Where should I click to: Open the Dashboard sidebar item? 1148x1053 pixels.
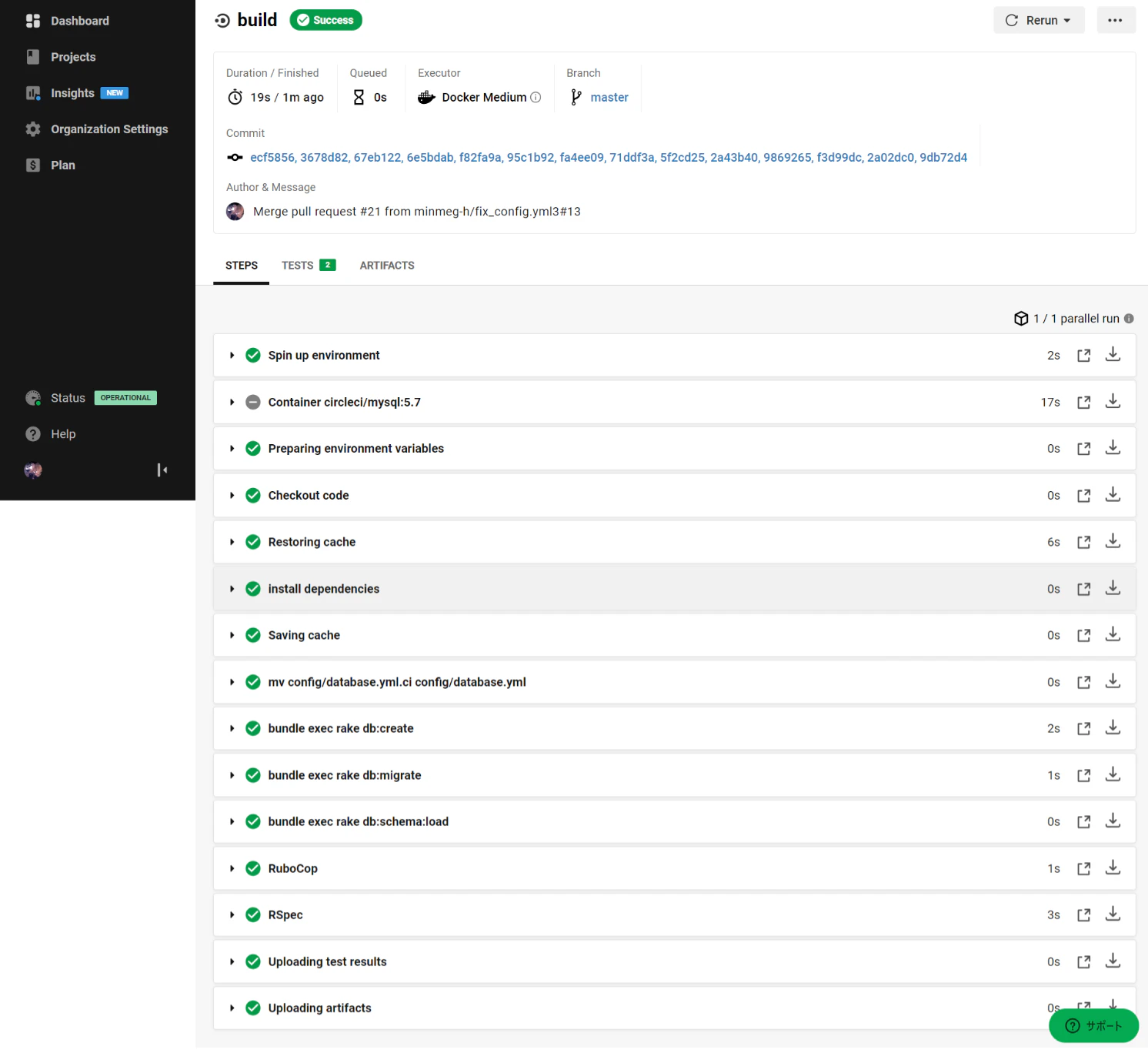pos(67,21)
